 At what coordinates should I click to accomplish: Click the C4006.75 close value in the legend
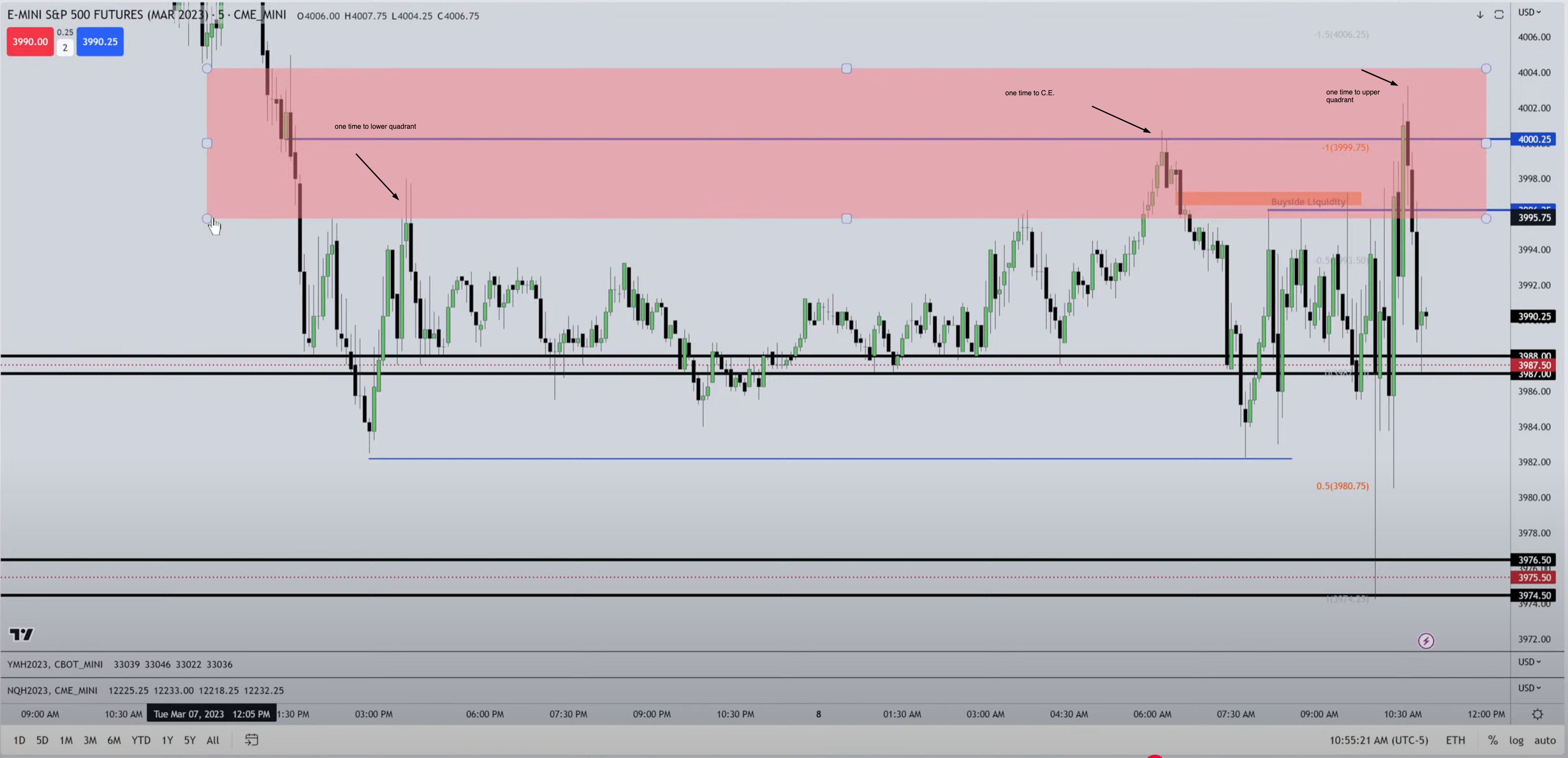[x=458, y=16]
